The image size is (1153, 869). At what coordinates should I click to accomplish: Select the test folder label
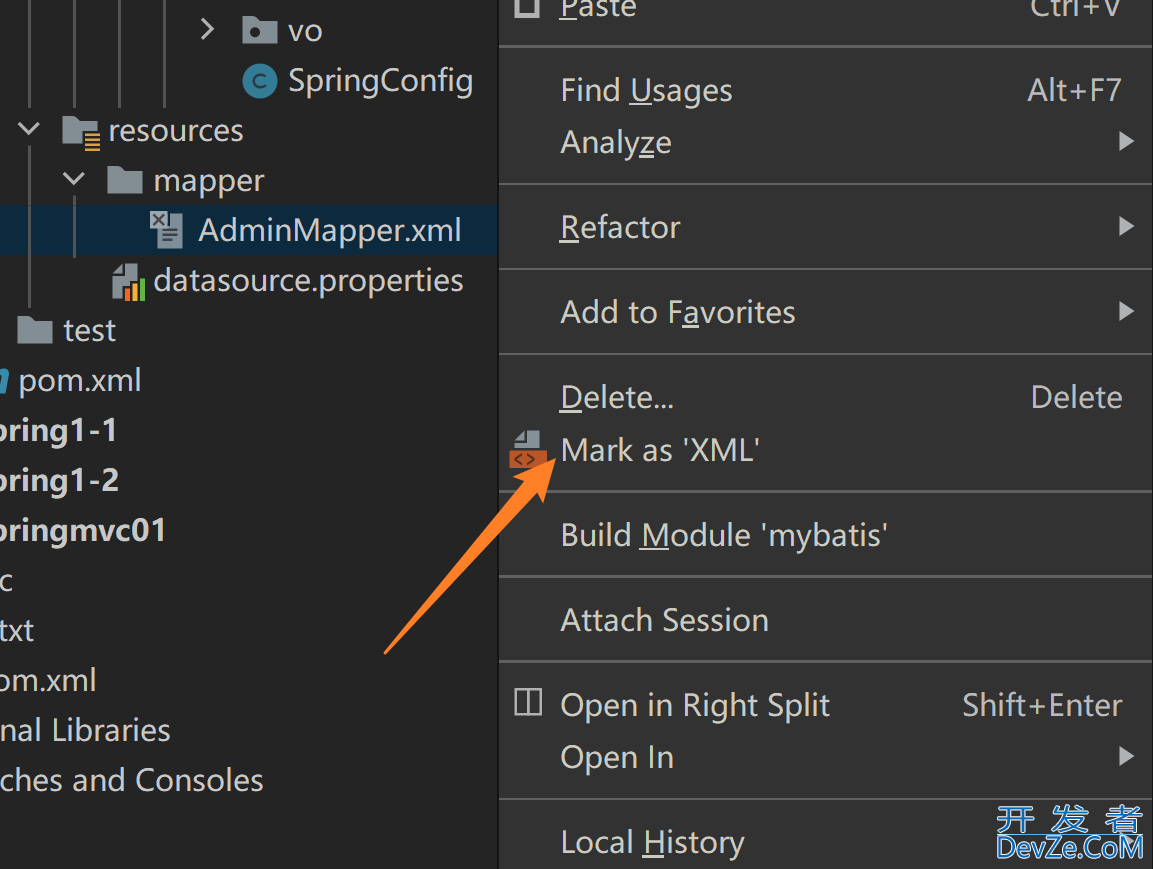[x=90, y=331]
